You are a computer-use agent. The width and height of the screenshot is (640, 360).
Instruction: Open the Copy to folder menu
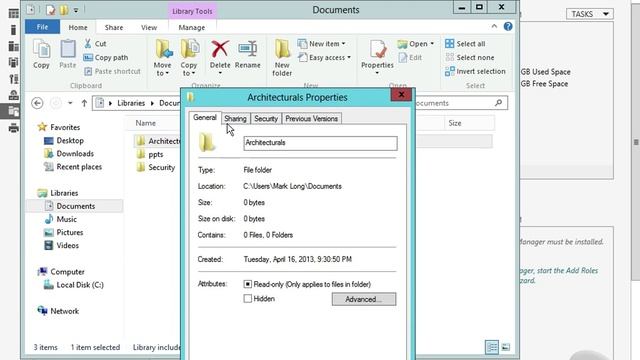[x=189, y=58]
